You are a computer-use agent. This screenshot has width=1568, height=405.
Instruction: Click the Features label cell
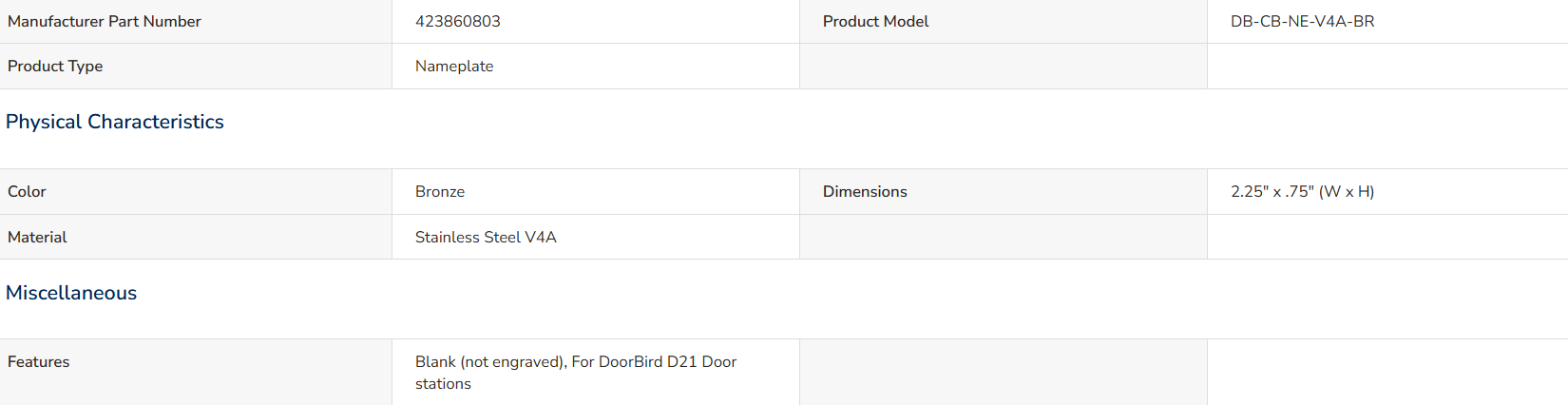(x=196, y=373)
